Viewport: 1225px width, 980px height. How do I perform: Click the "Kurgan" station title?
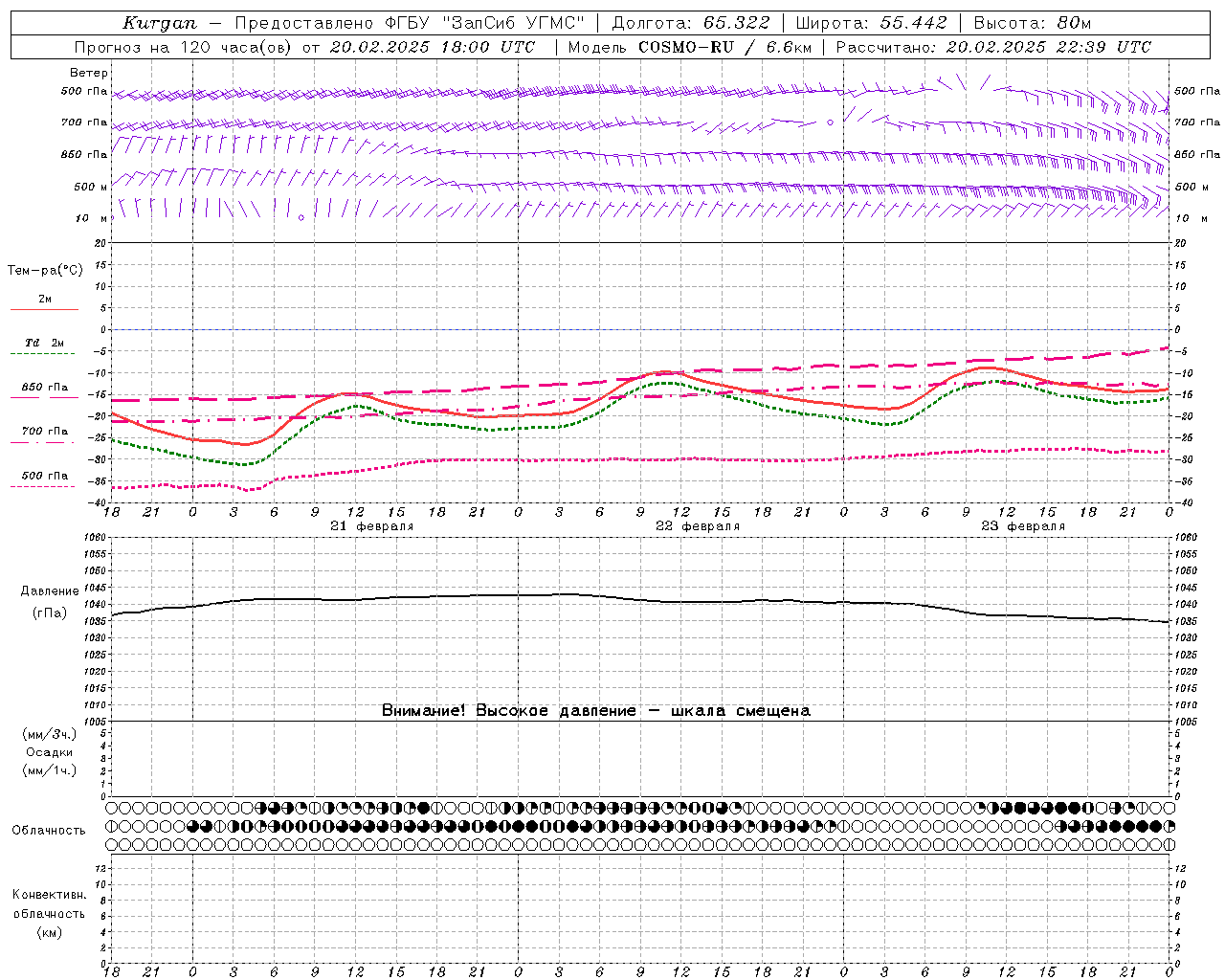(159, 23)
